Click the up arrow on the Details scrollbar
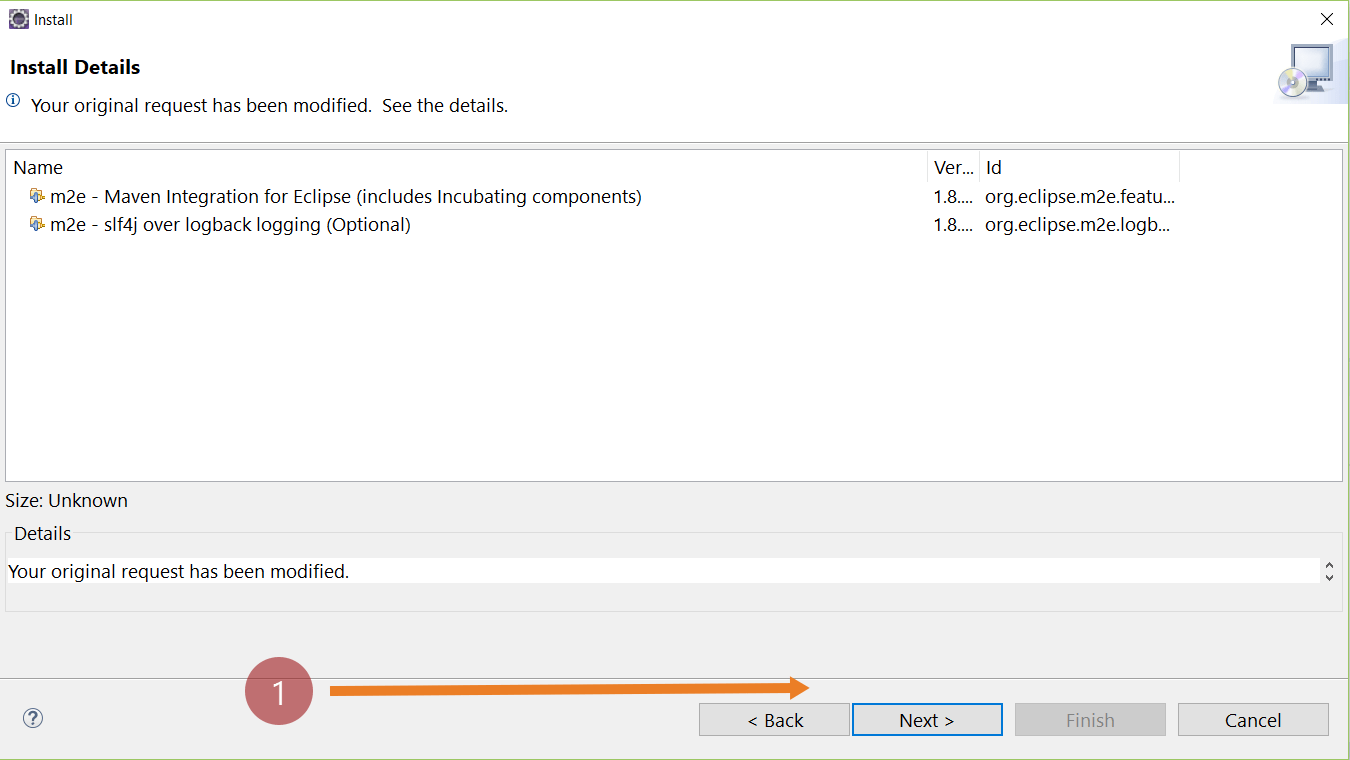Viewport: 1350px width, 760px height. click(x=1330, y=565)
